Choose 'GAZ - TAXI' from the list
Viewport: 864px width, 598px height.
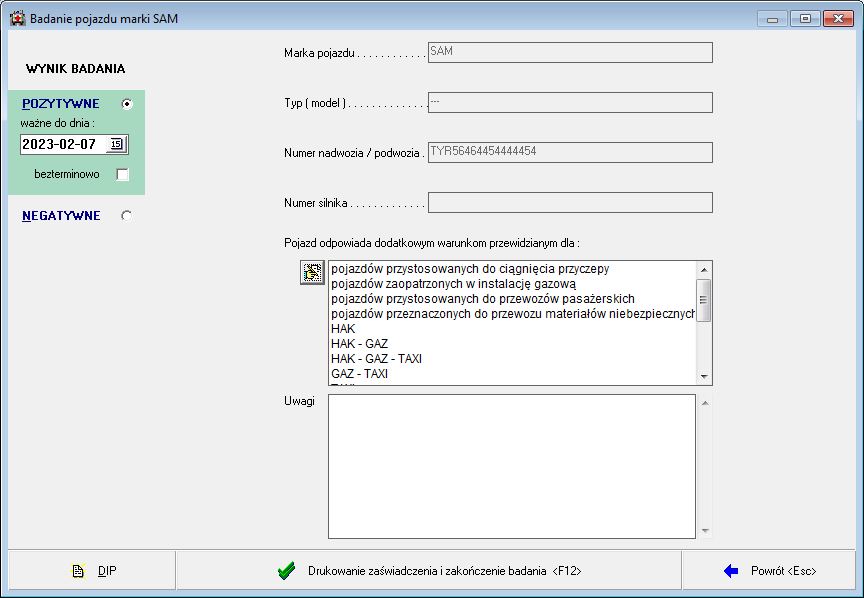tap(359, 374)
